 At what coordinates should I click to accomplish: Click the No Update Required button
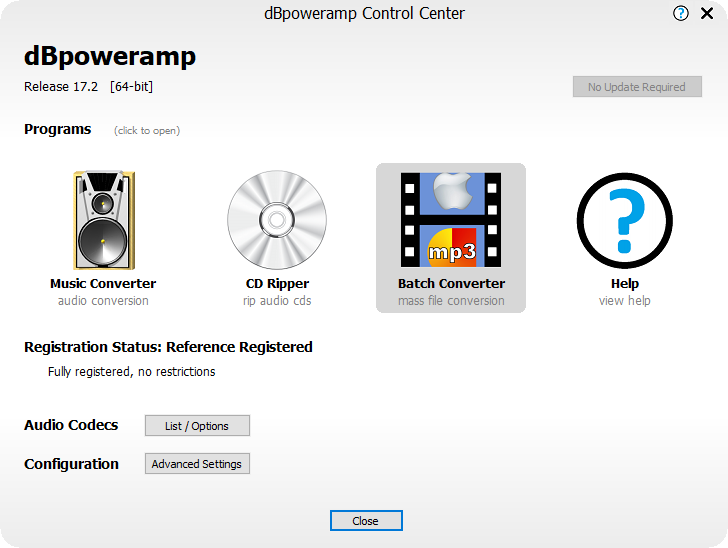coord(637,87)
